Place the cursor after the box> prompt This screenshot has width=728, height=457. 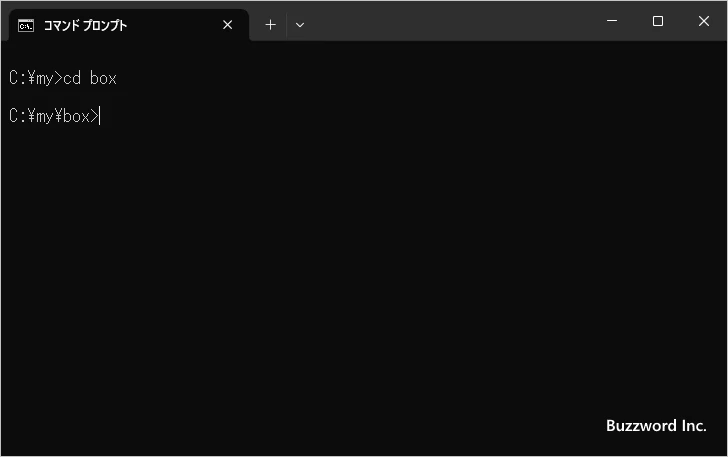click(101, 116)
